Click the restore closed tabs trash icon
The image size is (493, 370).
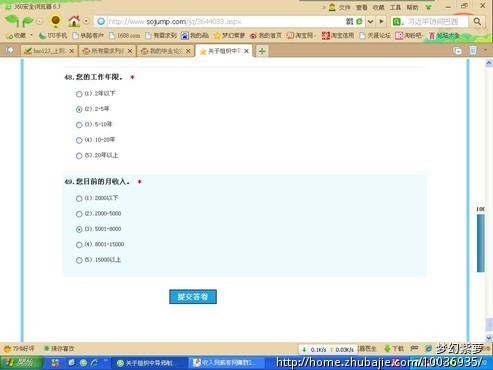[473, 50]
